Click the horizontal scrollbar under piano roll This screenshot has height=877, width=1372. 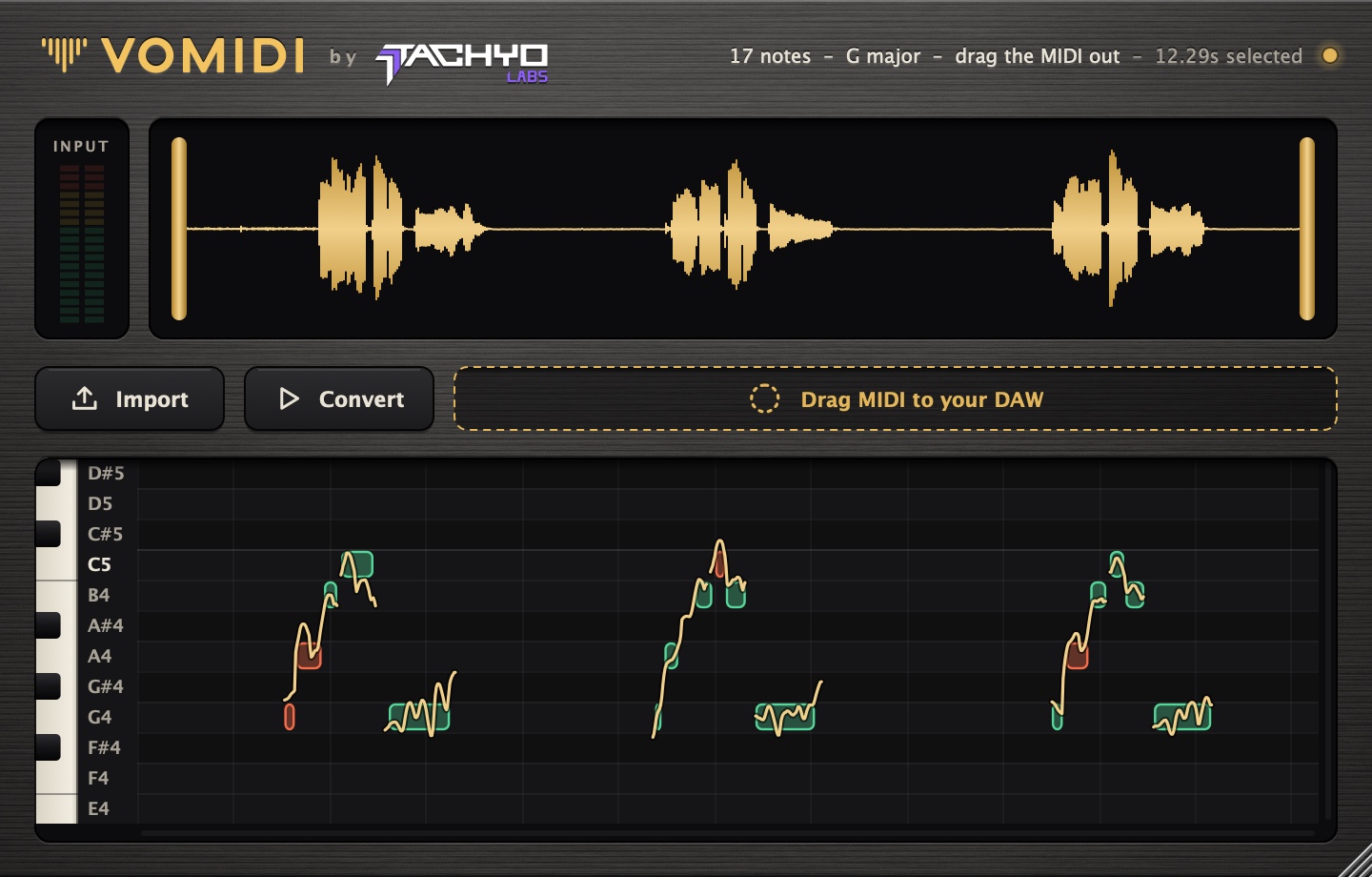(728, 833)
